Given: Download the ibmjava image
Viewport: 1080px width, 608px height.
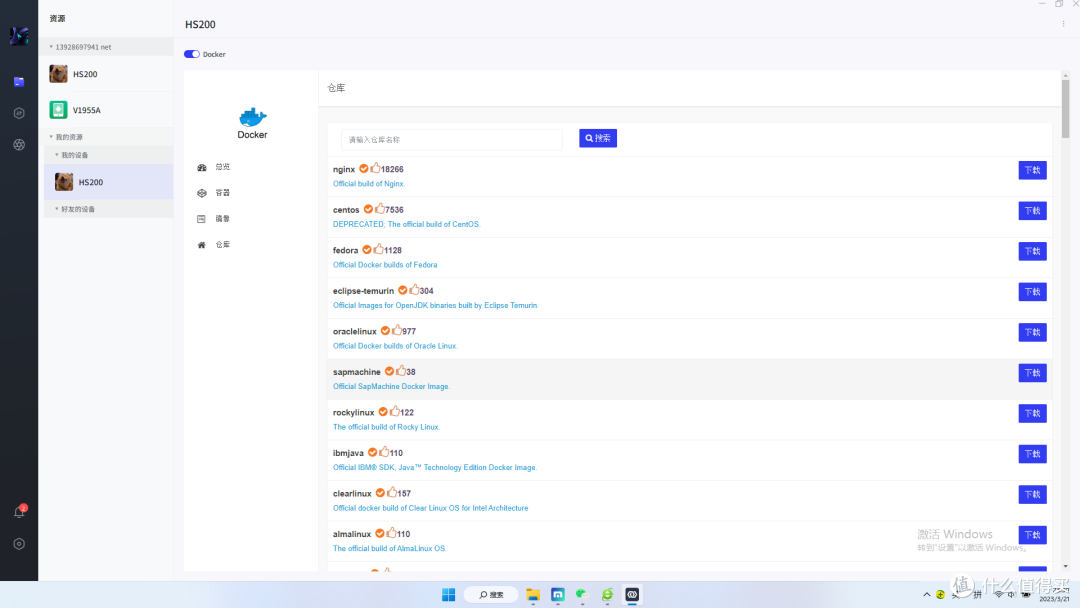Looking at the screenshot, I should click(x=1032, y=454).
